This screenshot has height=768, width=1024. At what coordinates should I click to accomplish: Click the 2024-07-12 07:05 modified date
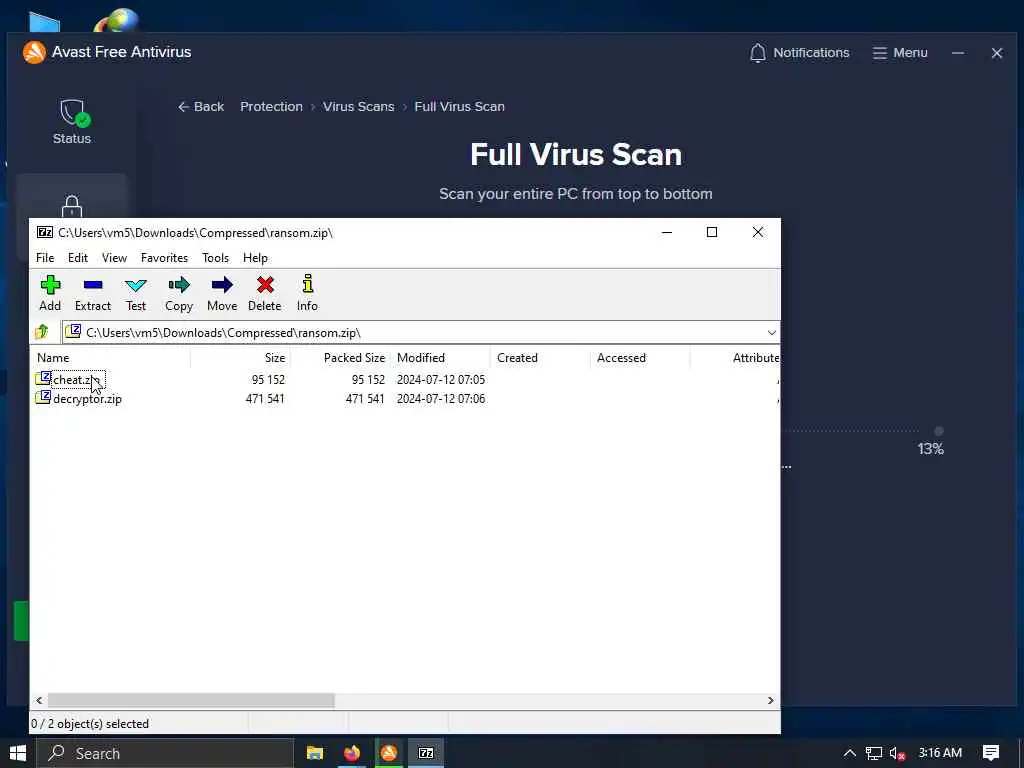(x=441, y=379)
